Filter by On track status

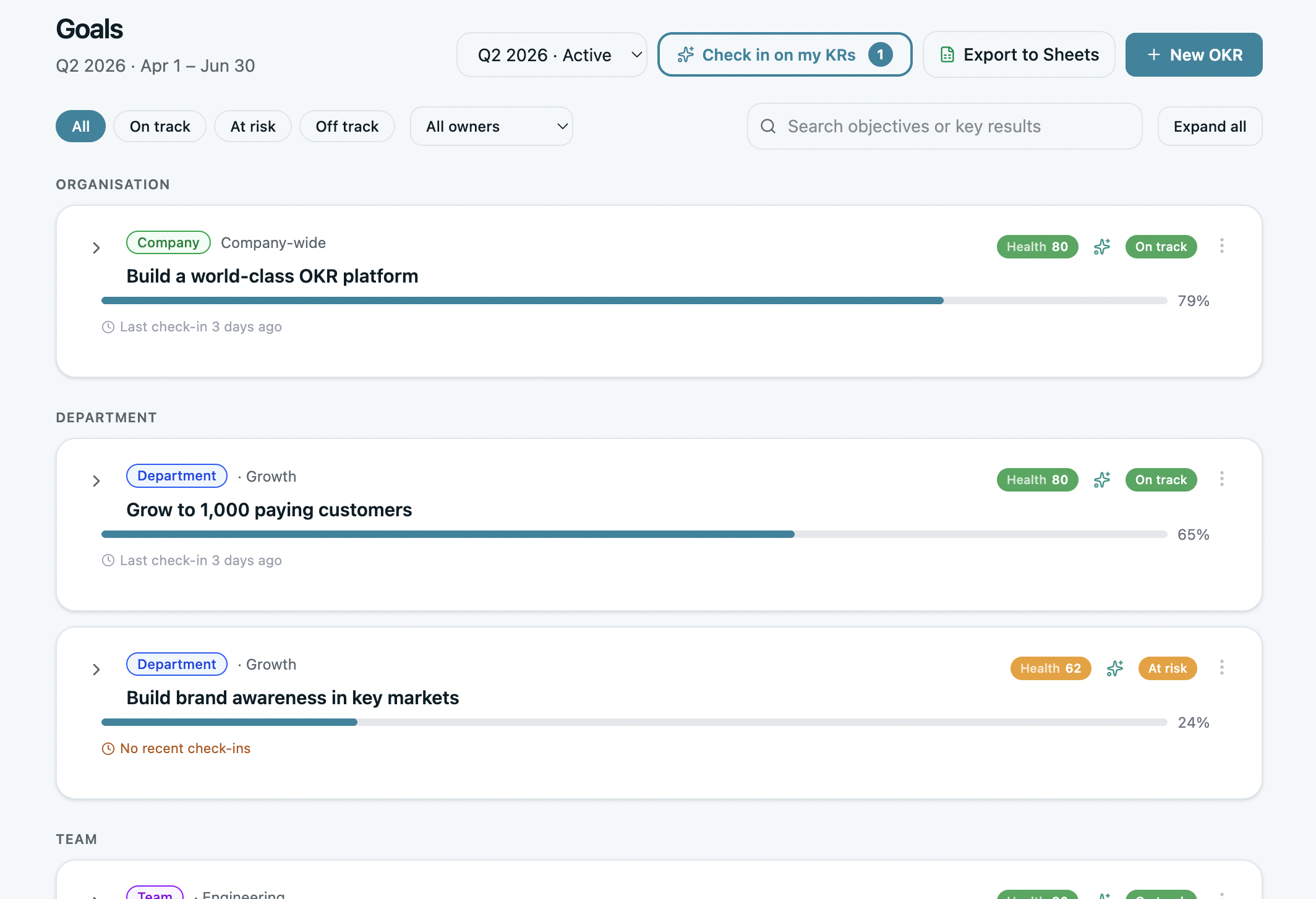coord(160,126)
